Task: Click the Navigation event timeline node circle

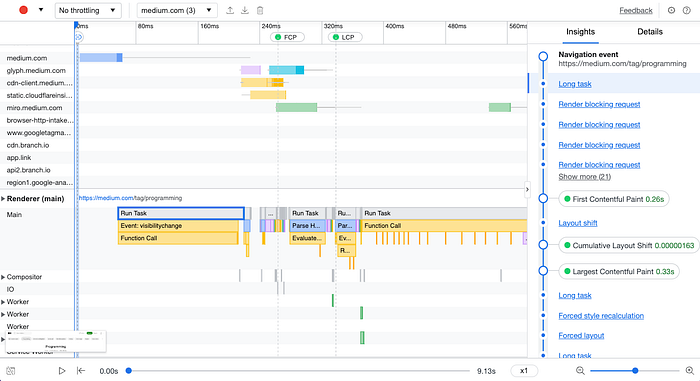Action: [x=543, y=56]
